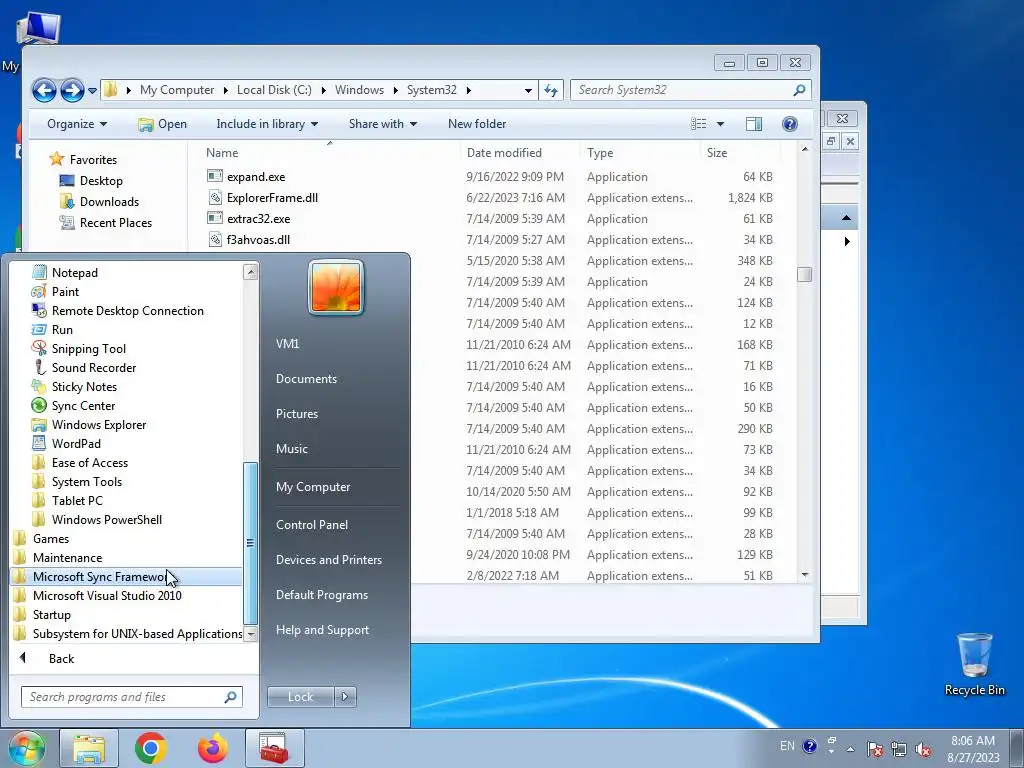Open Notepad from the Start menu

(x=74, y=272)
